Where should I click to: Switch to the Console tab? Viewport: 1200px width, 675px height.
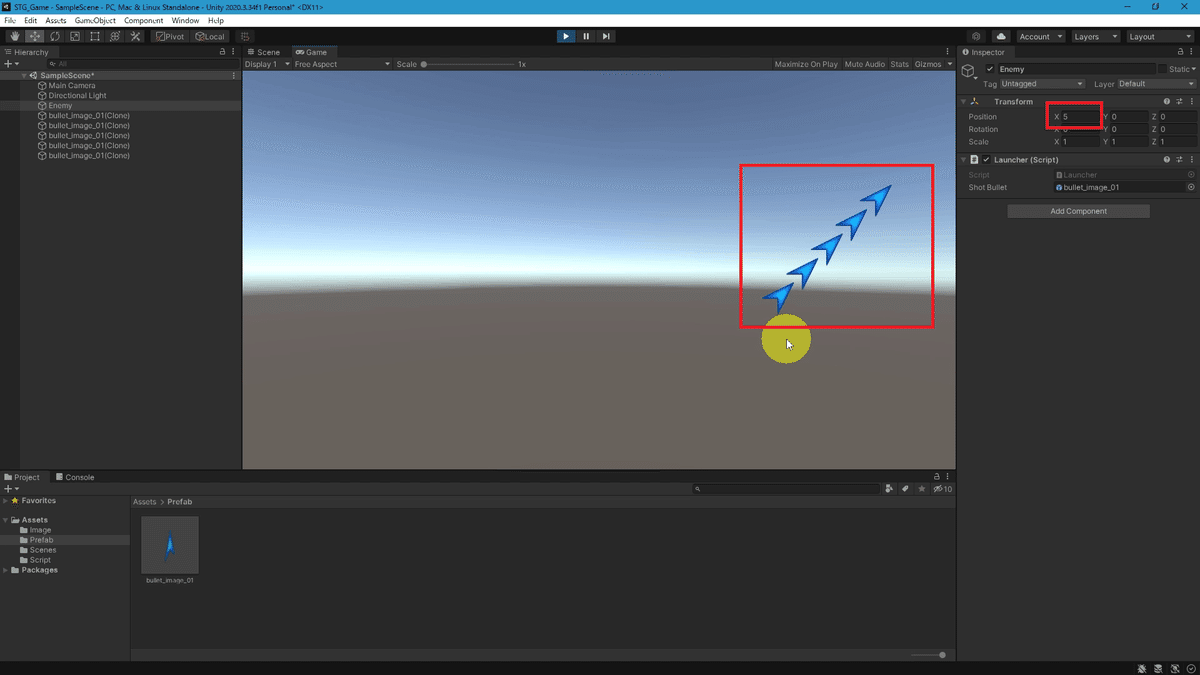[x=75, y=477]
